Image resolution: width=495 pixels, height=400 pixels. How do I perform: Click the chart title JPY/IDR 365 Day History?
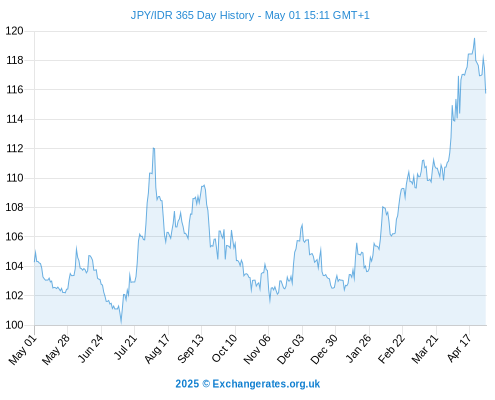click(192, 15)
